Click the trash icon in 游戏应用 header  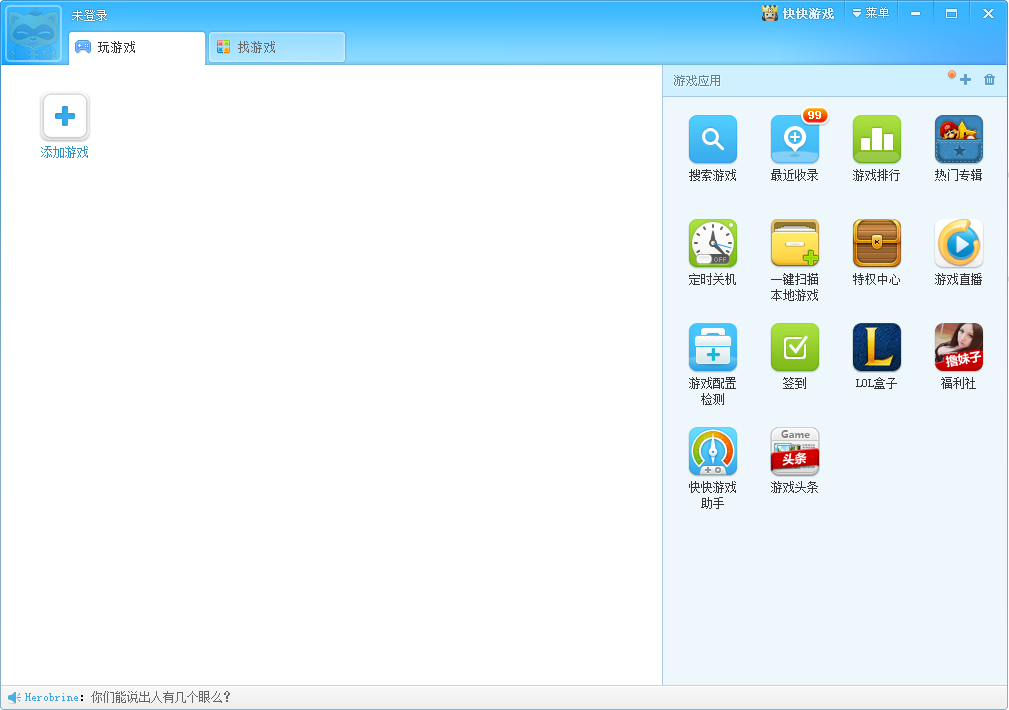[989, 80]
